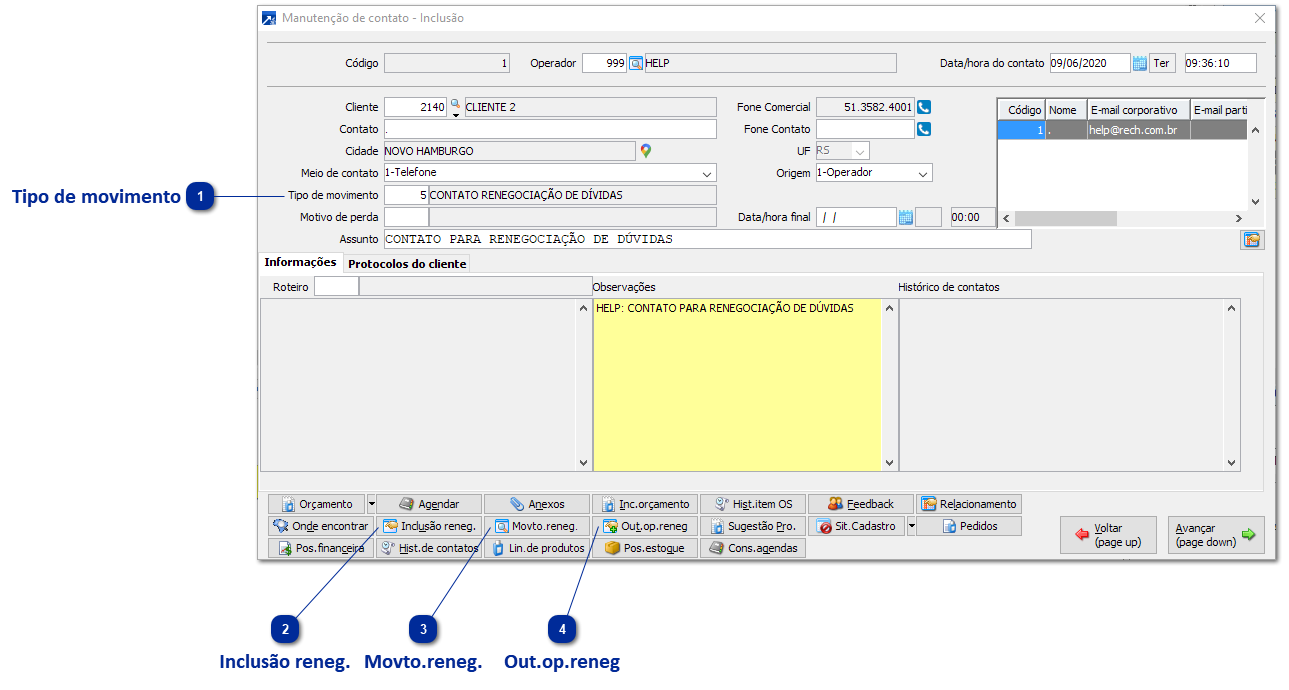Click the Contato input field
Screen dimensions: 1289x690
tap(550, 129)
